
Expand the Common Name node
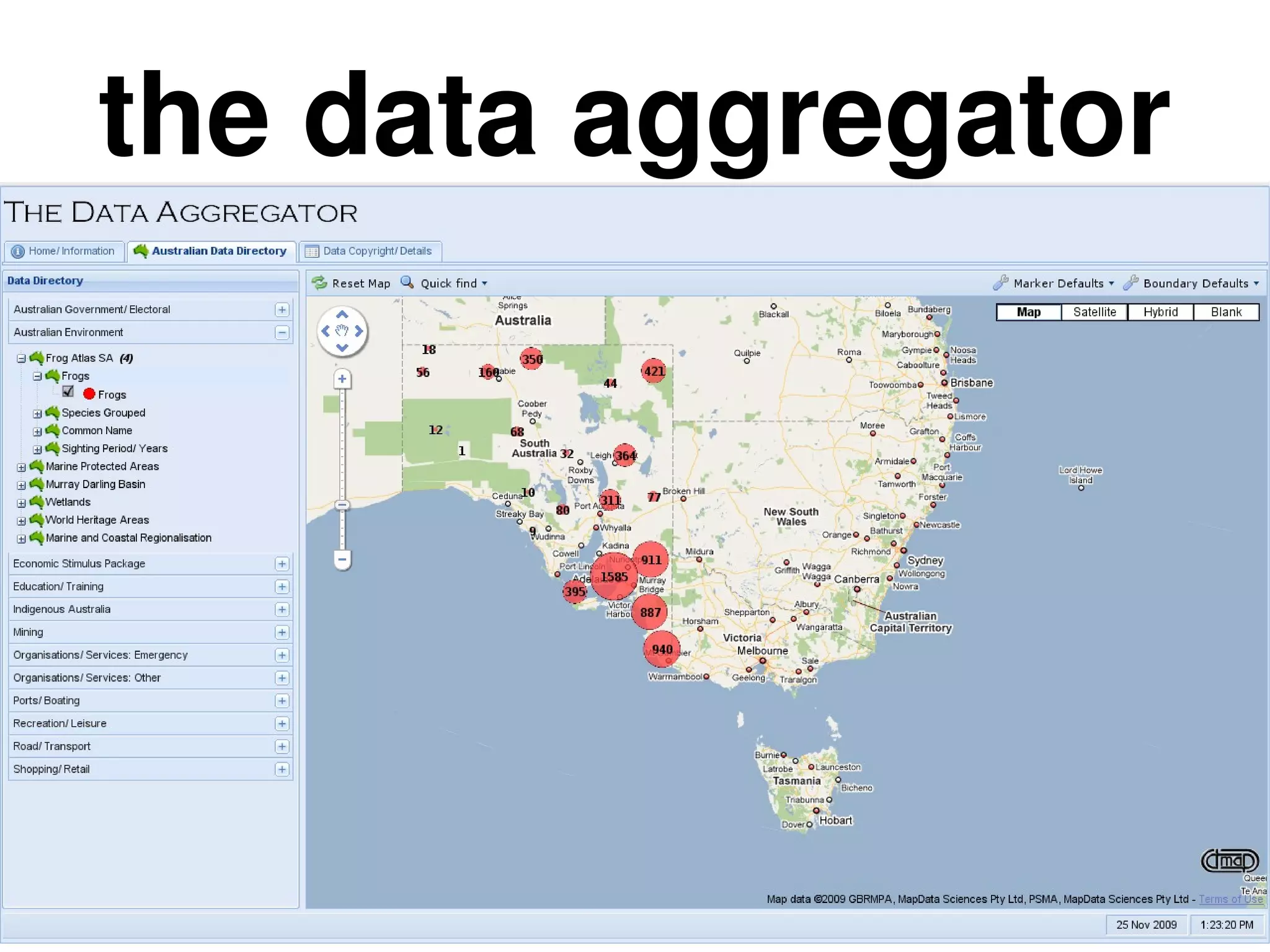tap(37, 432)
